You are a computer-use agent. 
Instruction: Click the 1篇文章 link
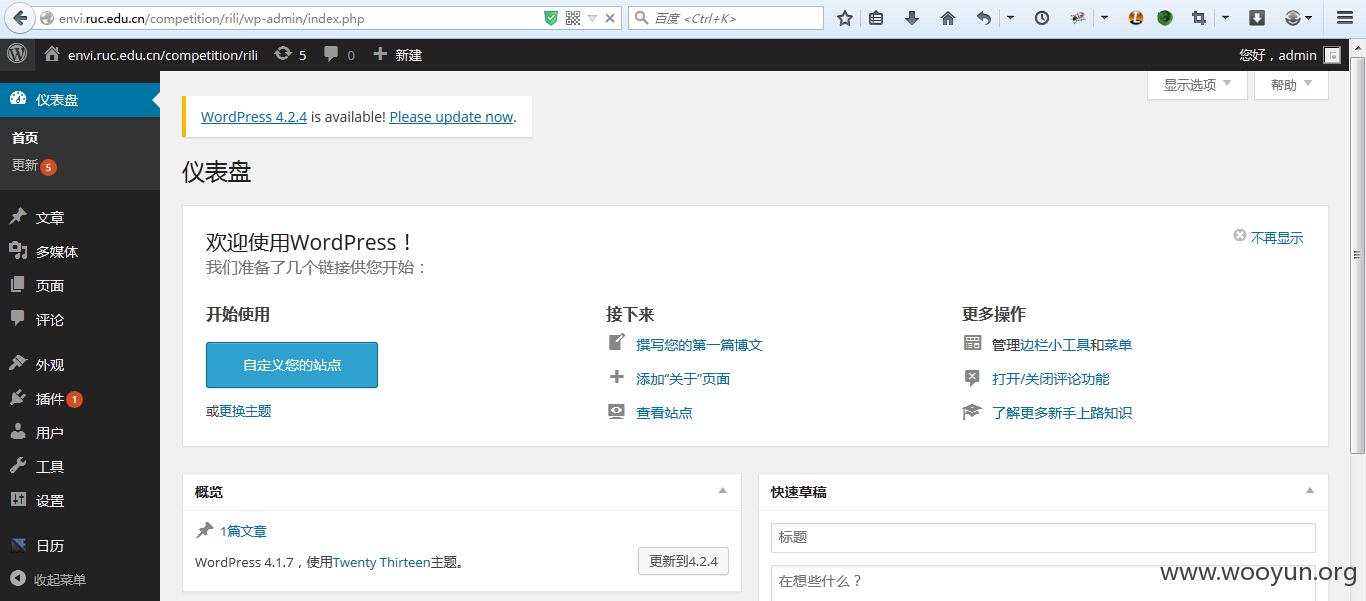(243, 532)
